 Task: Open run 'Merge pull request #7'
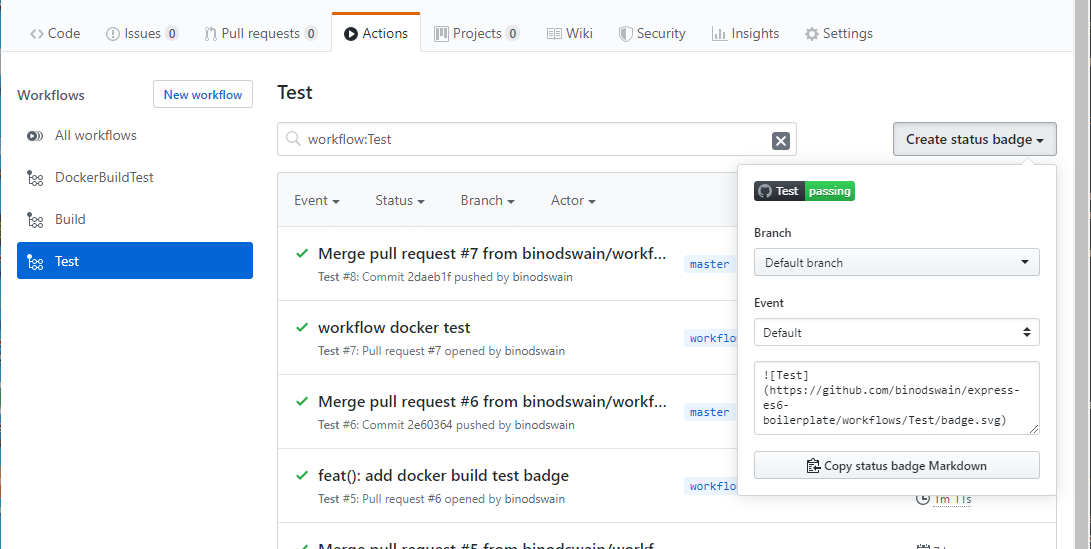pyautogui.click(x=492, y=253)
